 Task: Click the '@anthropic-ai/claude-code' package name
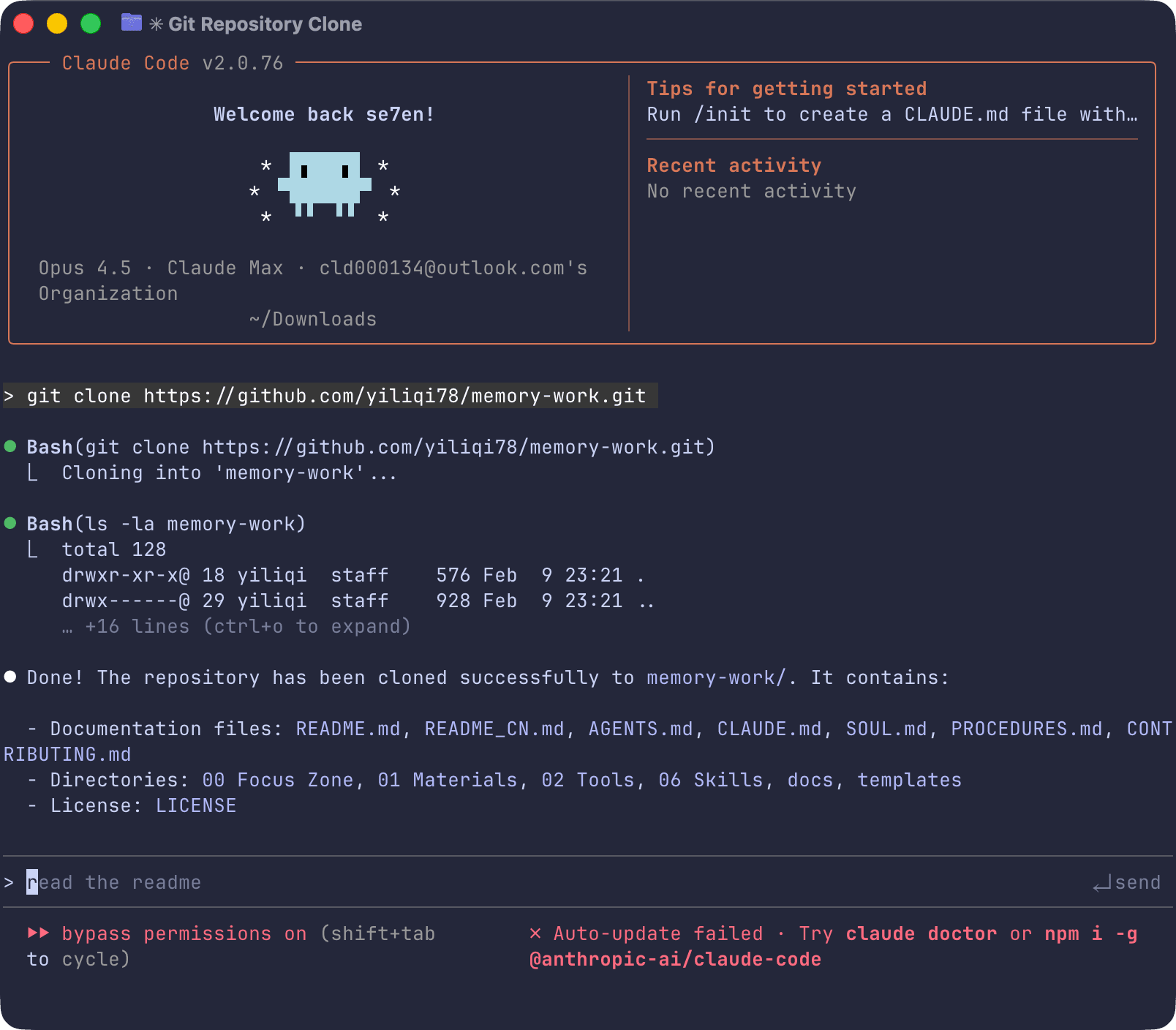click(676, 960)
